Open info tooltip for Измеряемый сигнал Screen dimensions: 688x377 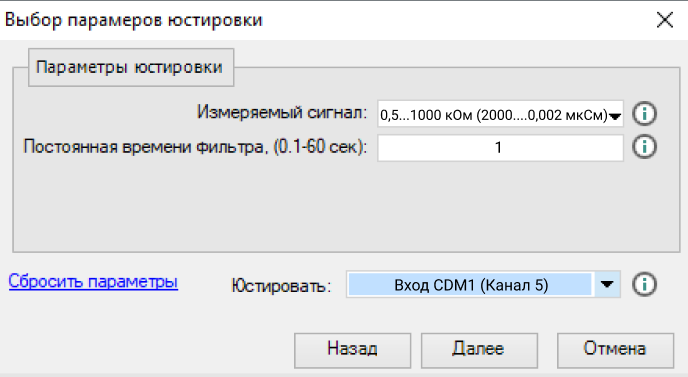[644, 114]
